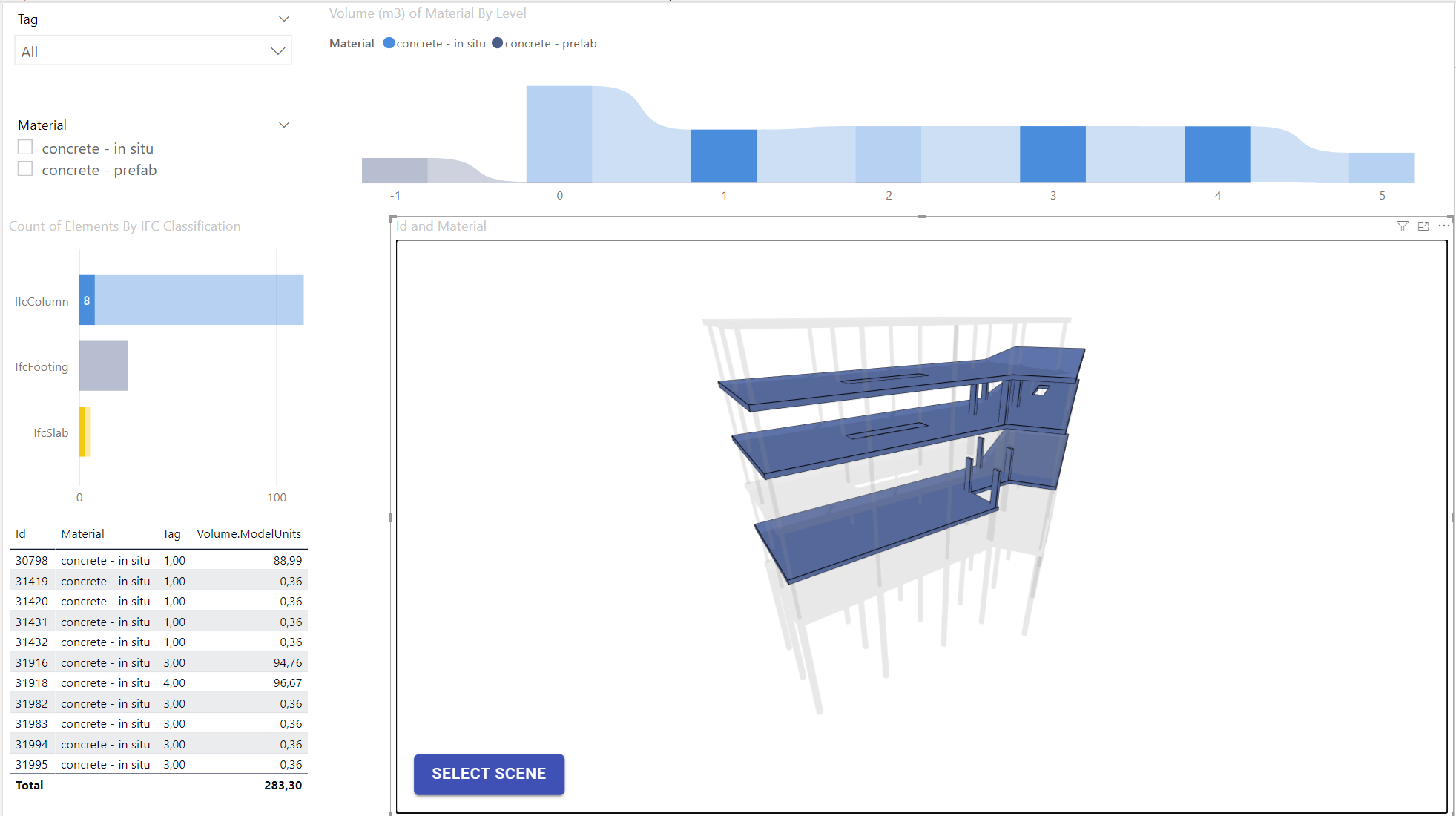Click the Tag slicer header chevron icon
Image resolution: width=1456 pixels, height=816 pixels.
[283, 19]
